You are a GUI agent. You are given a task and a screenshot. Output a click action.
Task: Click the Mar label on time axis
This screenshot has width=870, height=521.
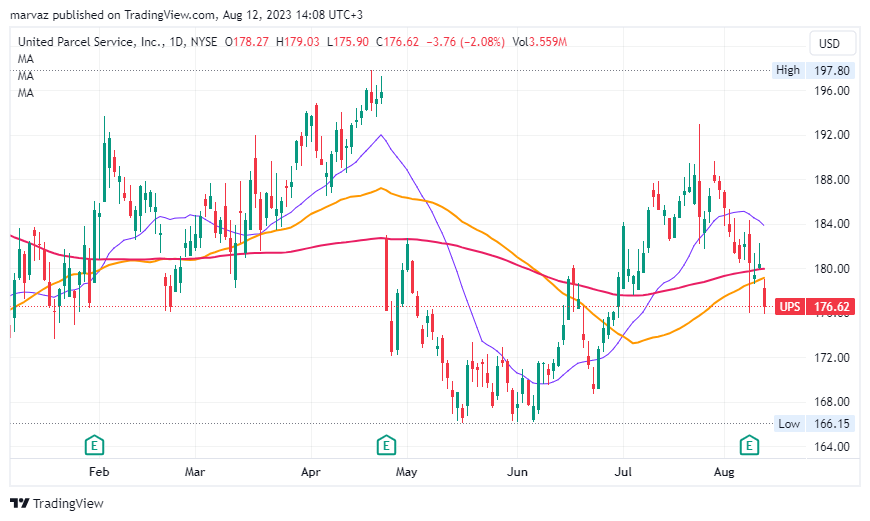tap(195, 472)
